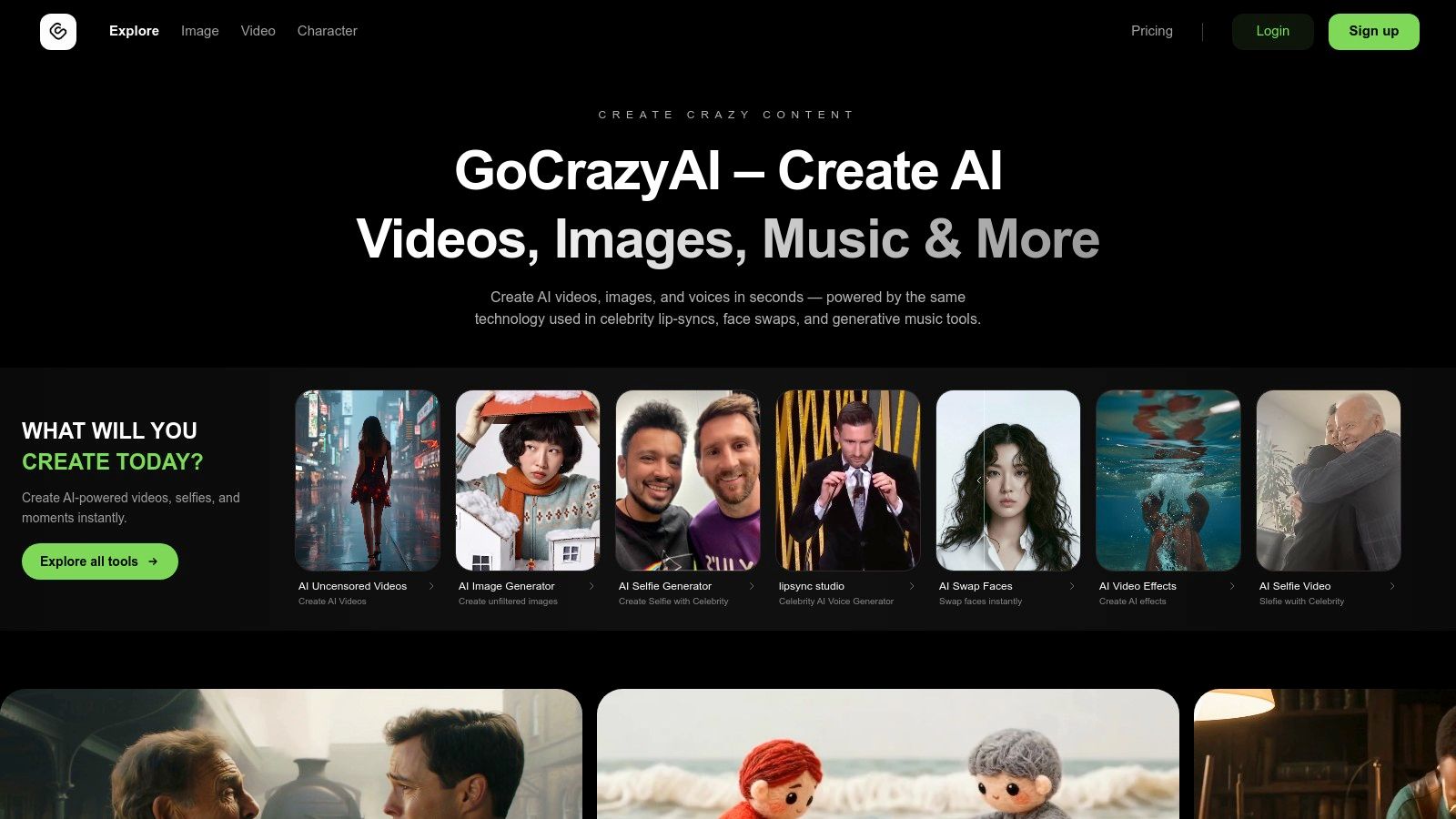Click the arrow icon on AI Selfie Video card
The width and height of the screenshot is (1456, 819).
[x=1392, y=586]
